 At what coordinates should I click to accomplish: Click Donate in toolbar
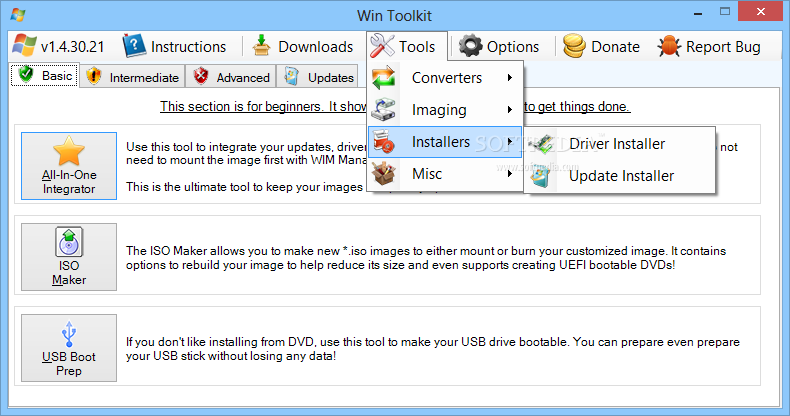point(601,46)
